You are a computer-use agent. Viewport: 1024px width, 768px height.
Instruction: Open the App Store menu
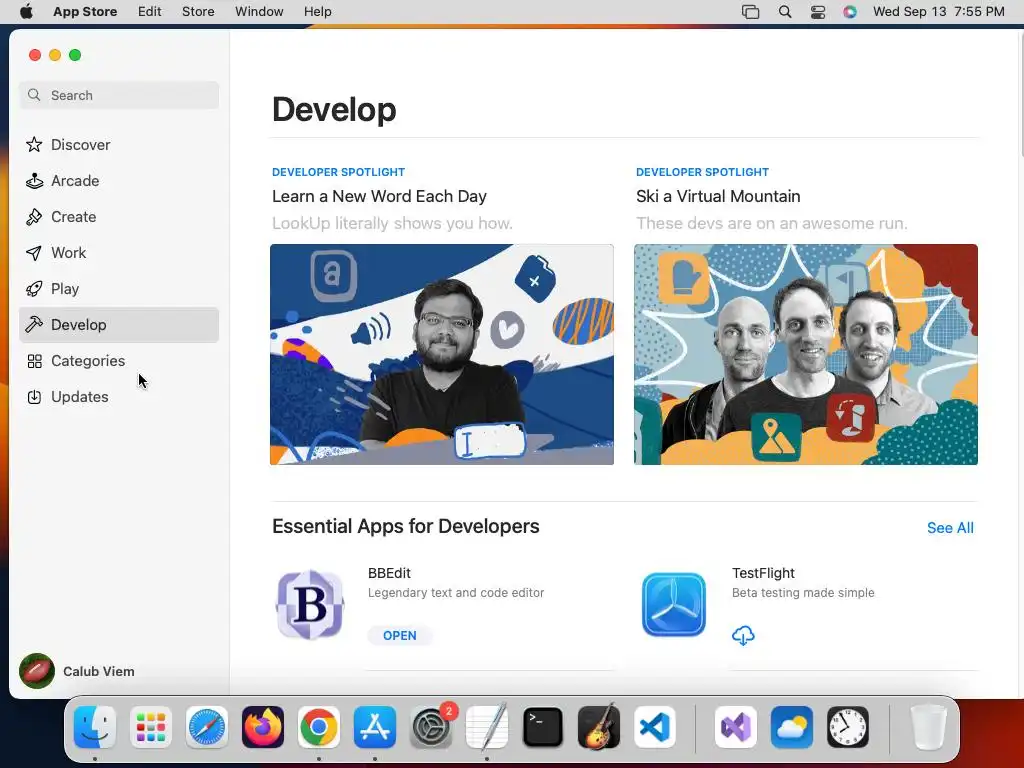click(x=85, y=12)
